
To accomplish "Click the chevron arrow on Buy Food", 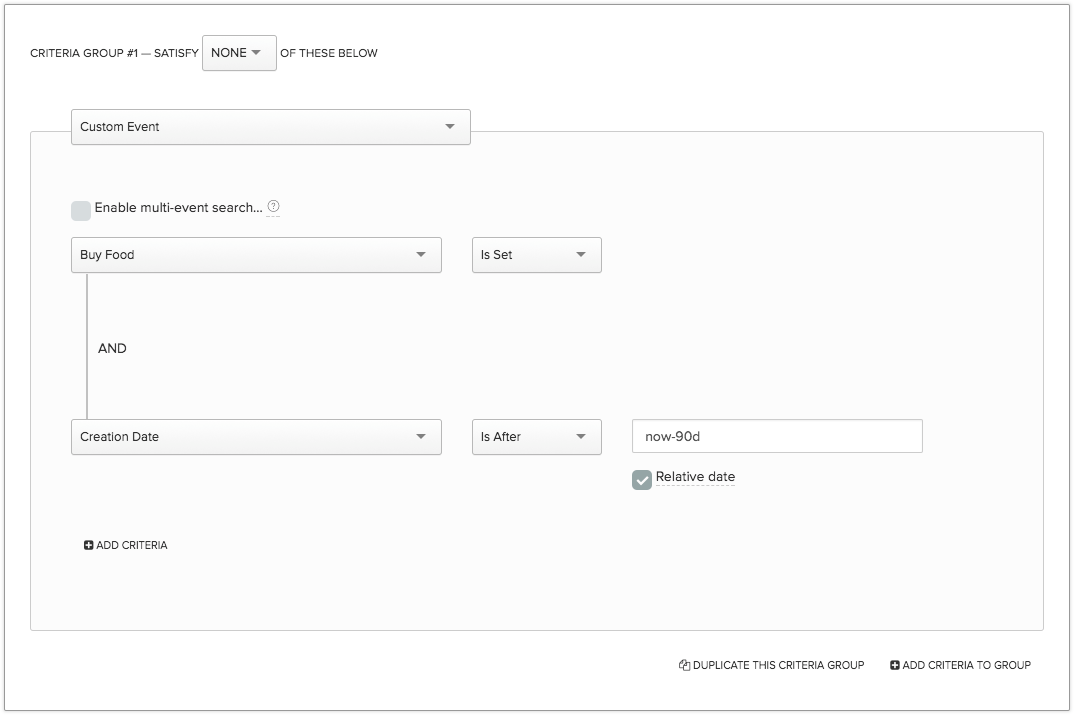I will pyautogui.click(x=422, y=255).
